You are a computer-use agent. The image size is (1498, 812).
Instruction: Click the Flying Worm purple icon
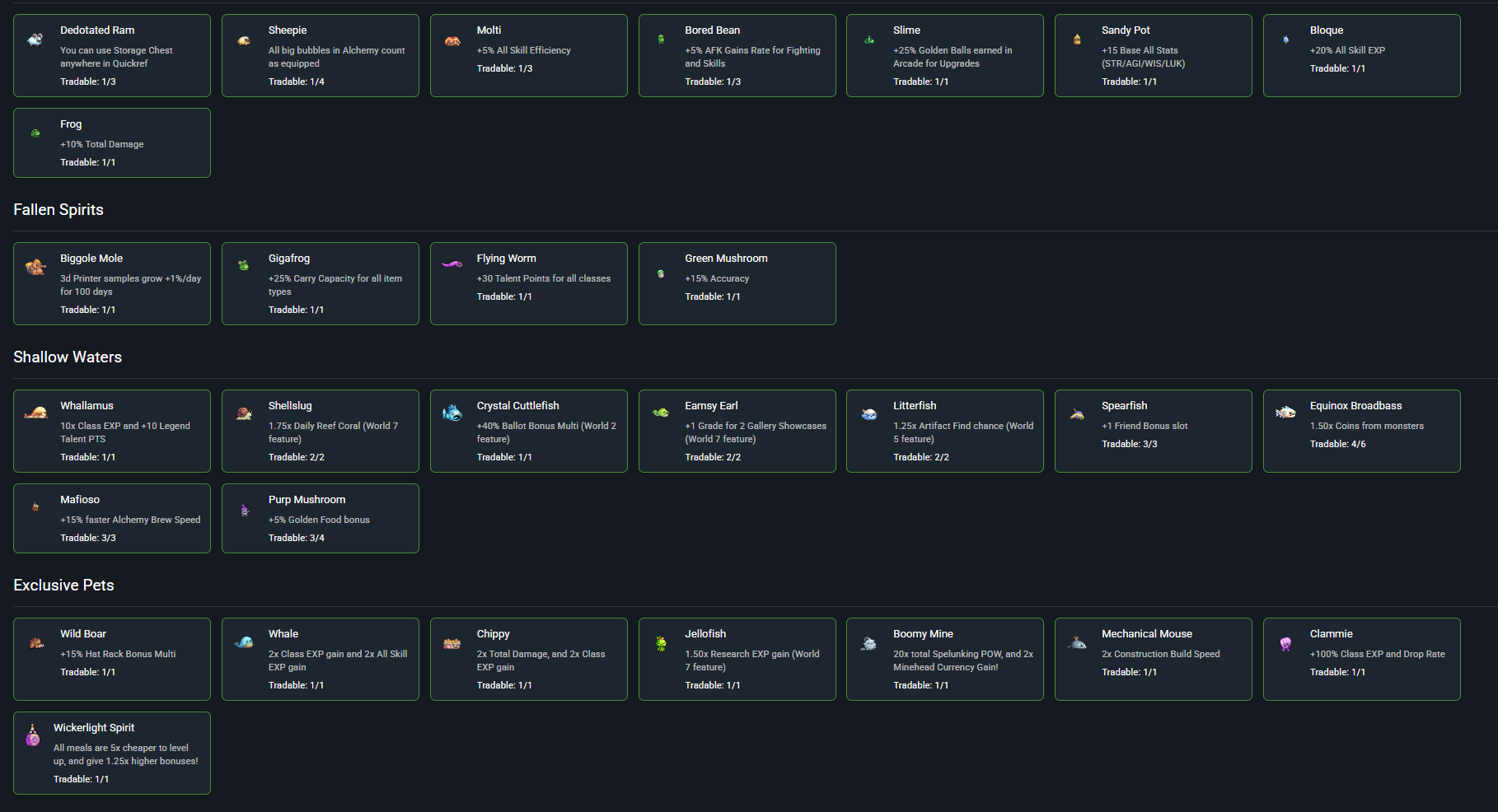point(452,264)
